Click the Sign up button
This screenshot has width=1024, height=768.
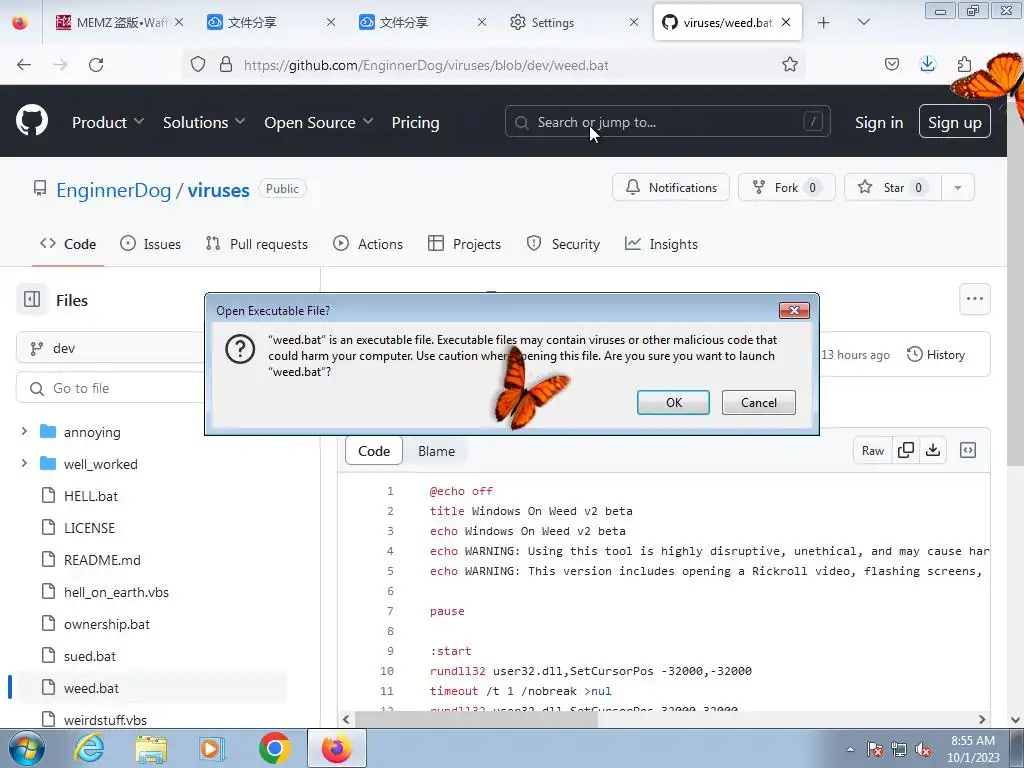[954, 121]
